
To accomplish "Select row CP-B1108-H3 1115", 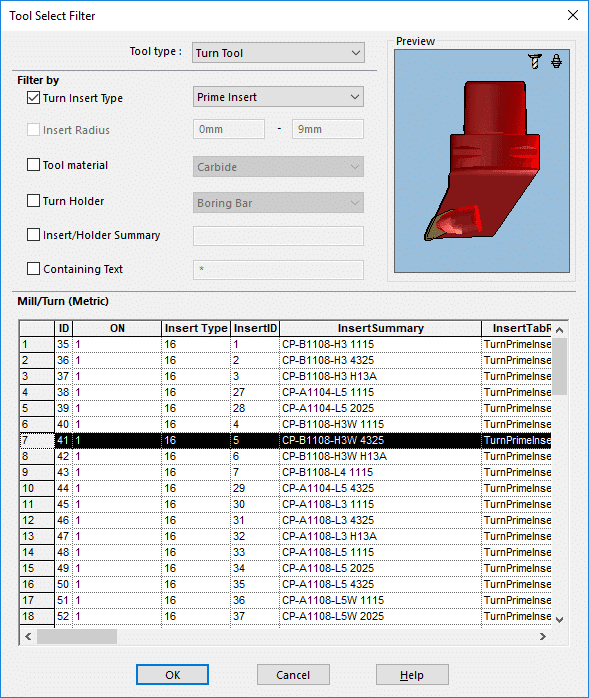I will [285, 344].
